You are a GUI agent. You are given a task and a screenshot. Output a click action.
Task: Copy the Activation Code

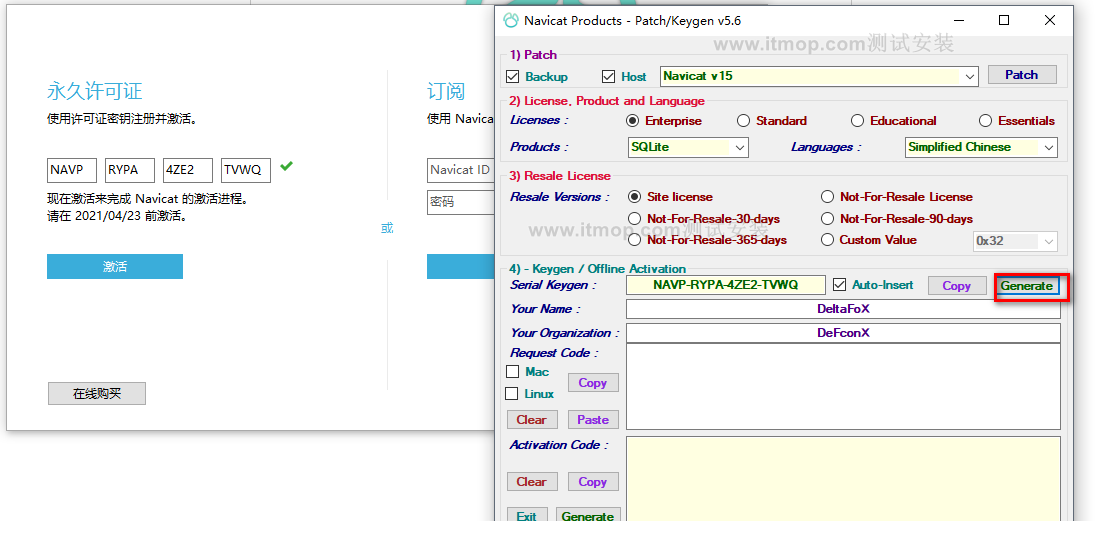point(593,482)
